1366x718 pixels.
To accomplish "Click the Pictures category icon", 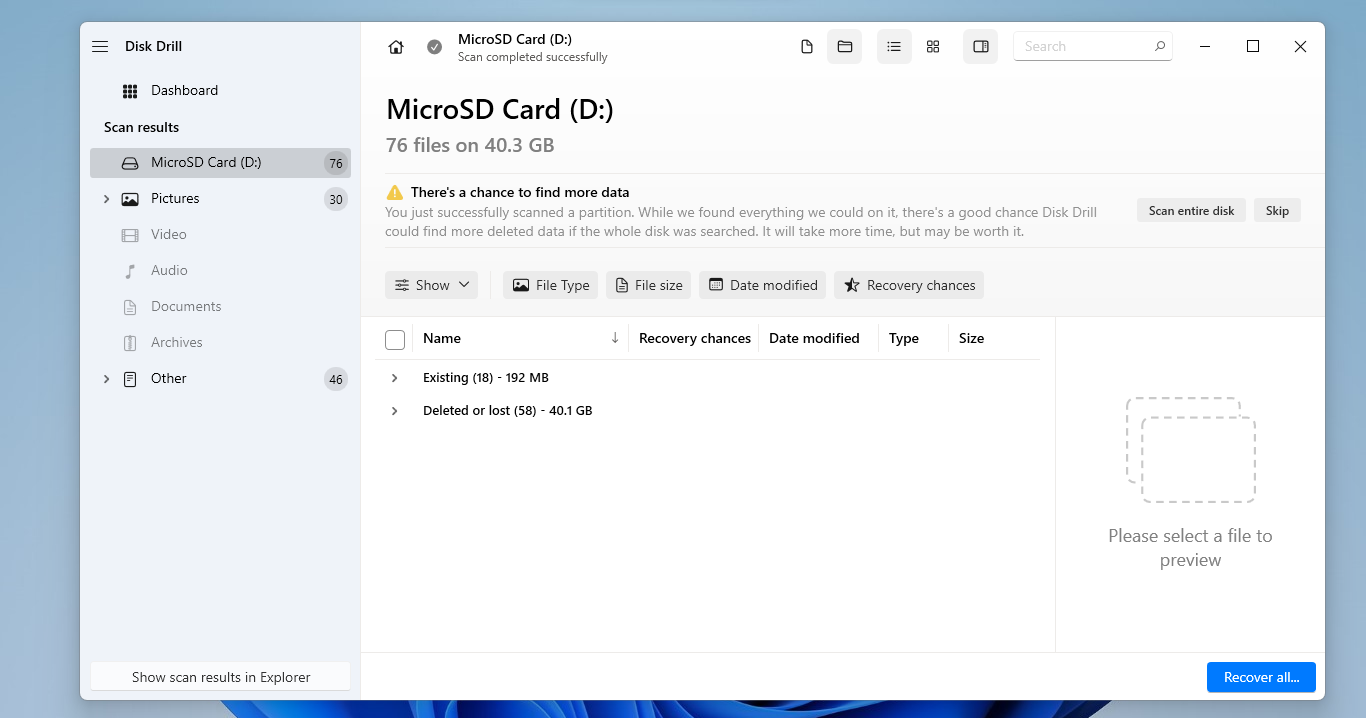I will click(x=130, y=199).
